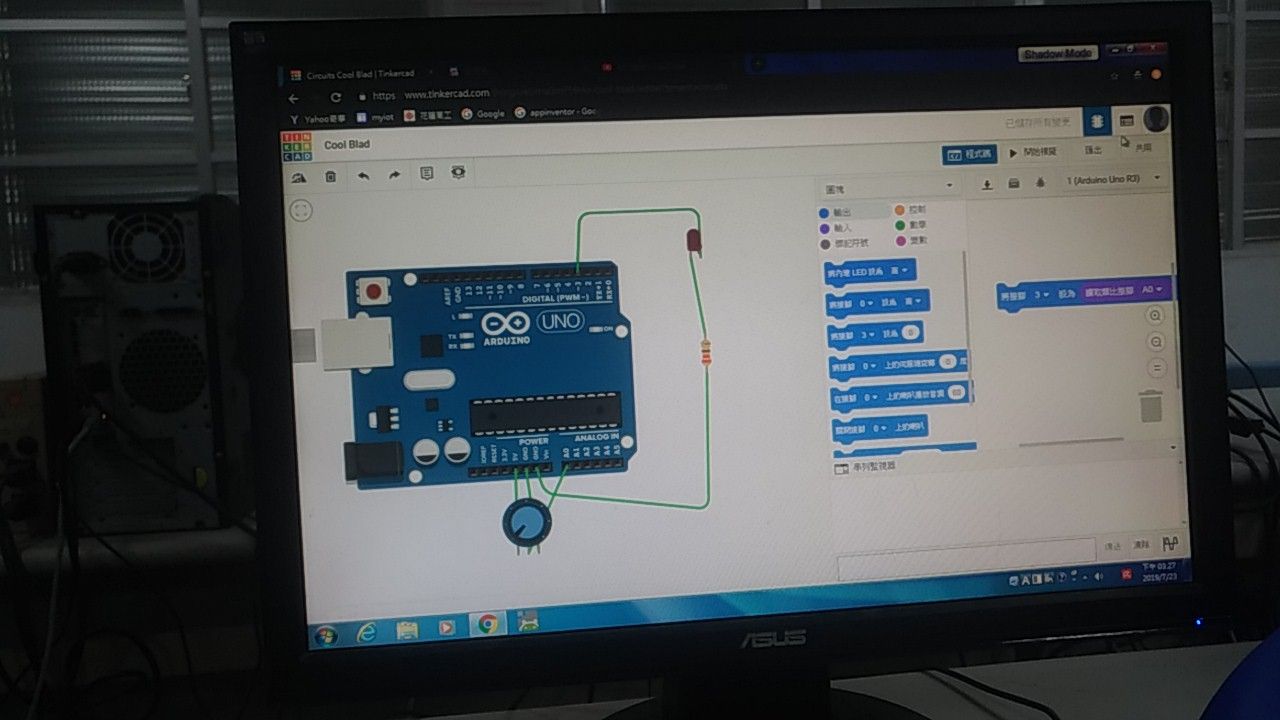The image size is (1280, 720).
Task: Select the blue Output block category
Action: (x=837, y=213)
